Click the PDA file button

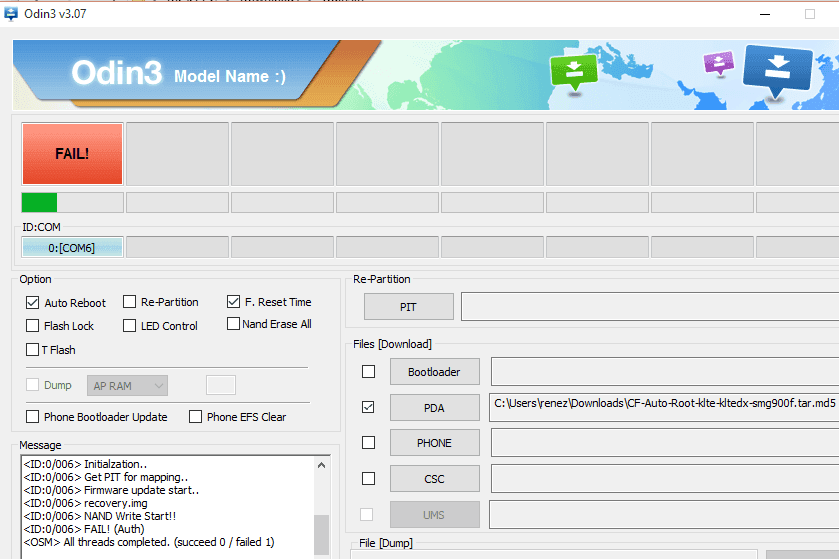[434, 408]
